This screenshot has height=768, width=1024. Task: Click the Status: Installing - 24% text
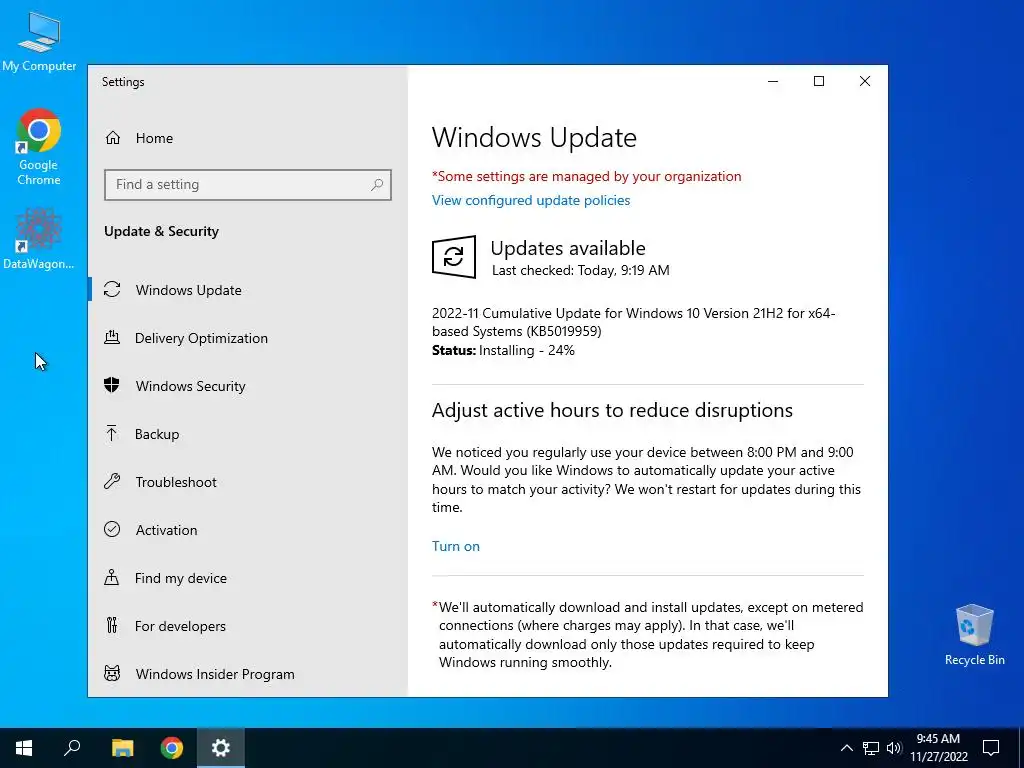[x=504, y=351]
